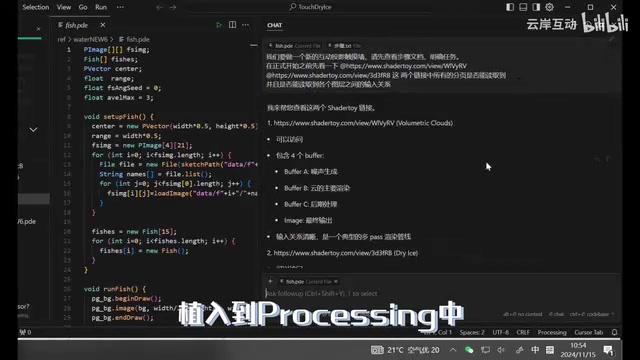The height and width of the screenshot is (360, 640).
Task: Click the volume speaker icon in taskbar
Action: click(501, 350)
